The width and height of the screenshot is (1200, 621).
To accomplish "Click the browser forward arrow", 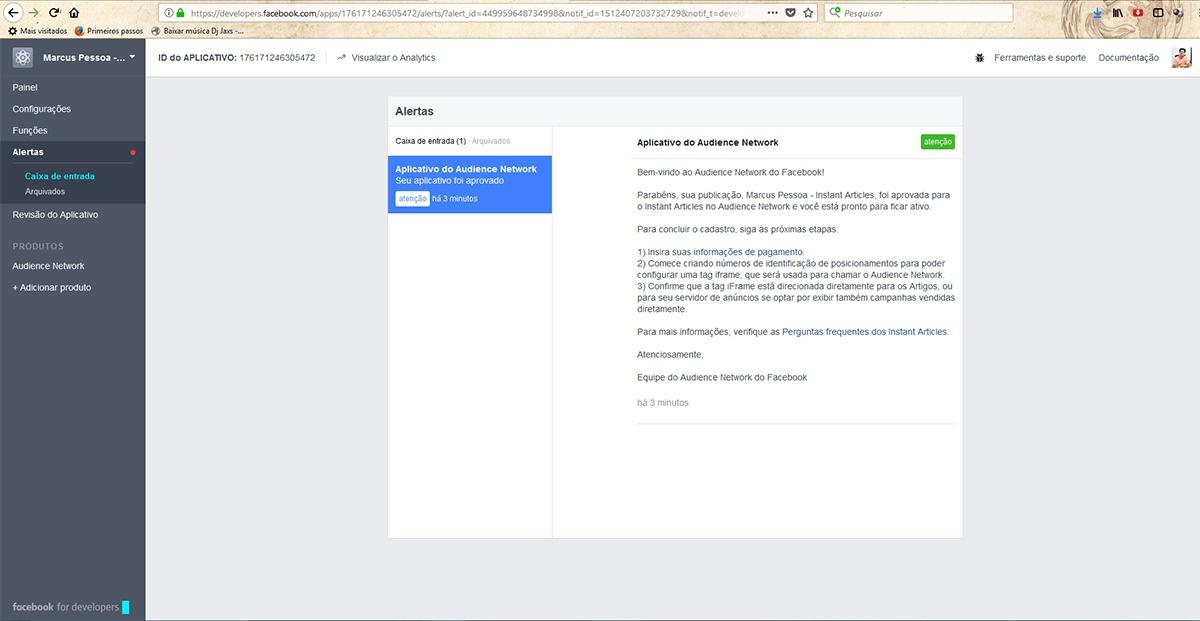I will 34,13.
